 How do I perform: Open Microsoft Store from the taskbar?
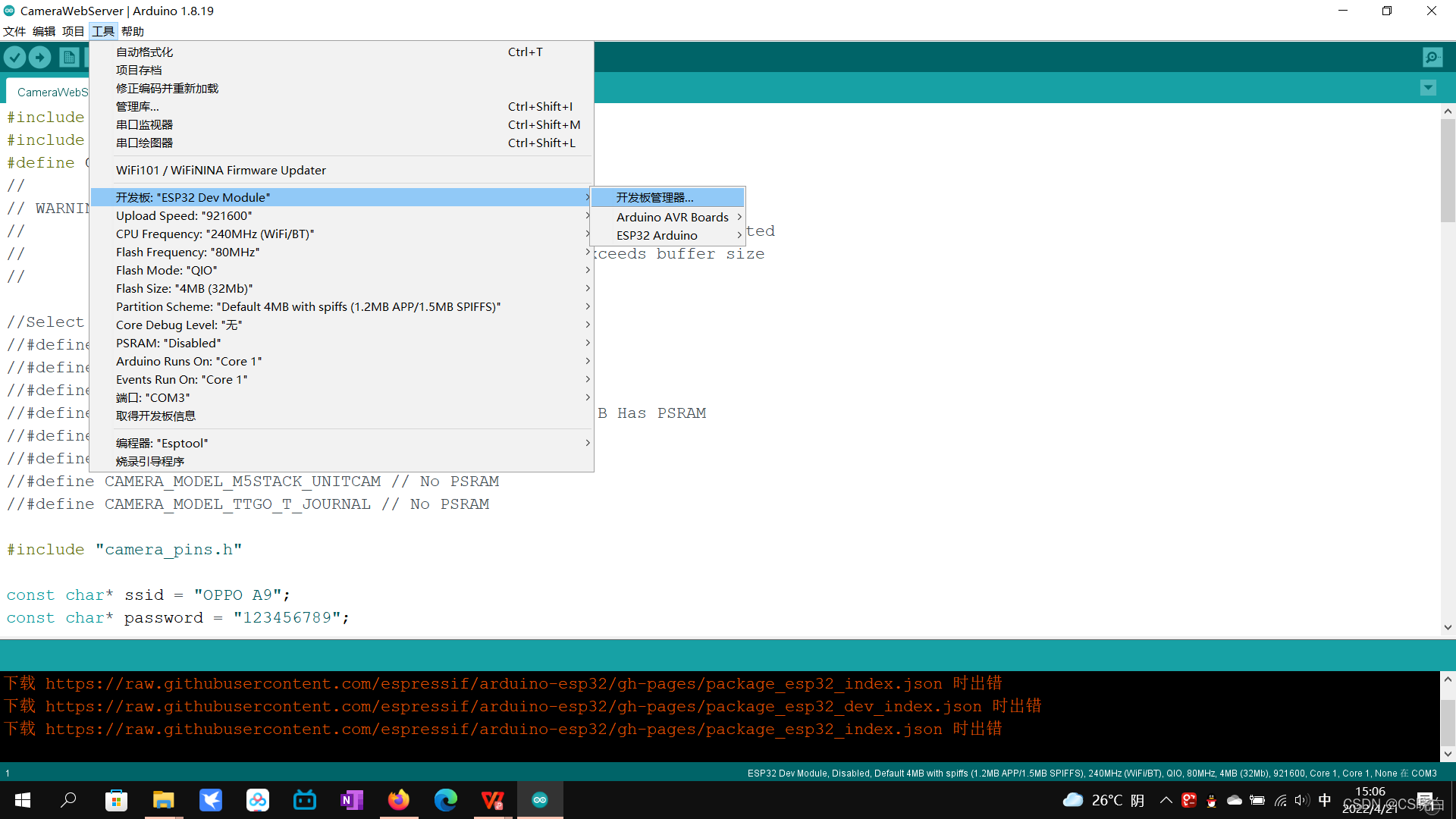[x=116, y=800]
